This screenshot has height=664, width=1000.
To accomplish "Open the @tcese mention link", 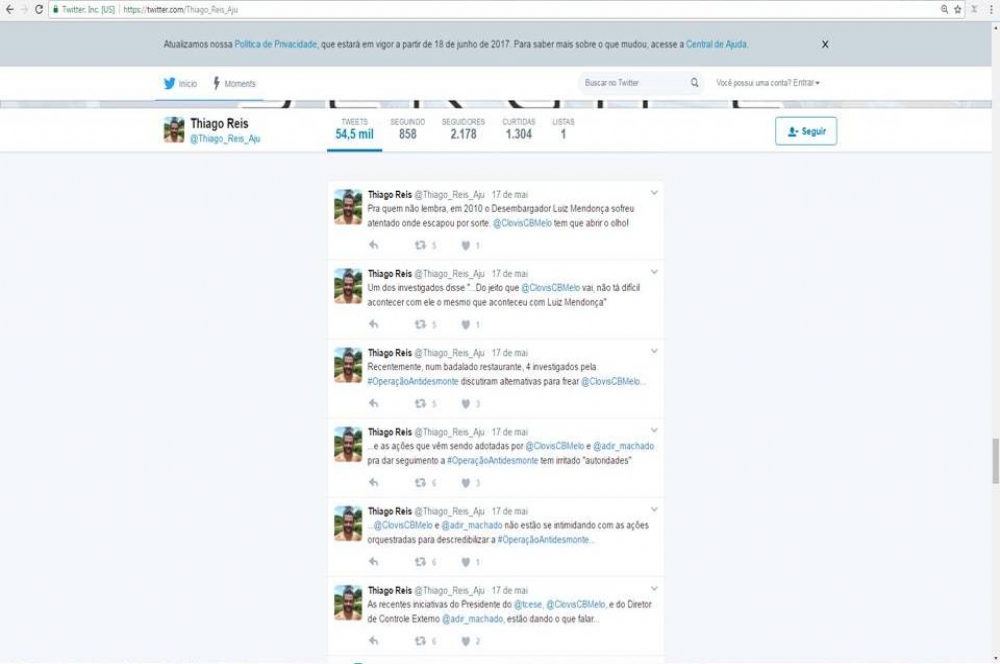I will point(528,604).
